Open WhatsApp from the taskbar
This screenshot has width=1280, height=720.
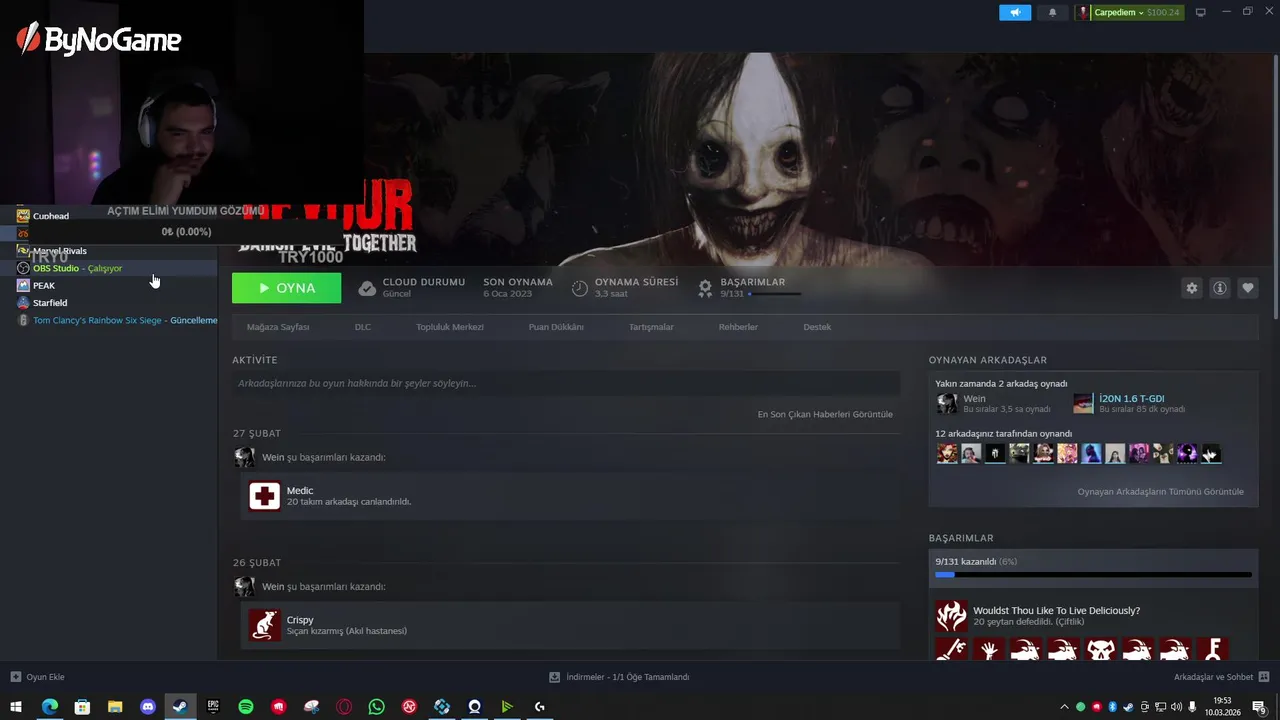coord(376,707)
